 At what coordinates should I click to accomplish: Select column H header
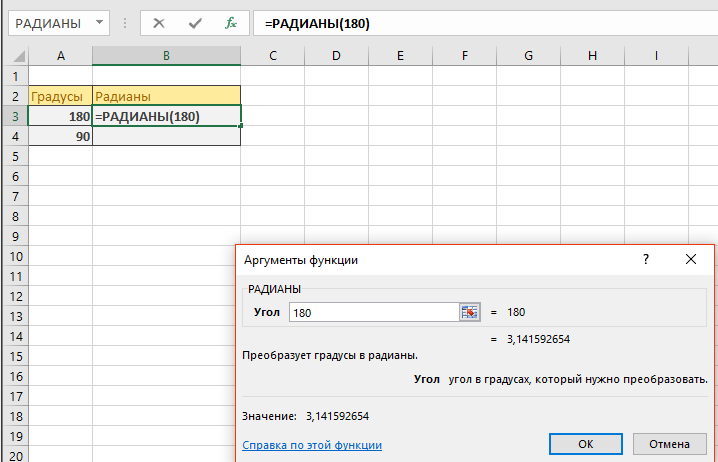592,56
